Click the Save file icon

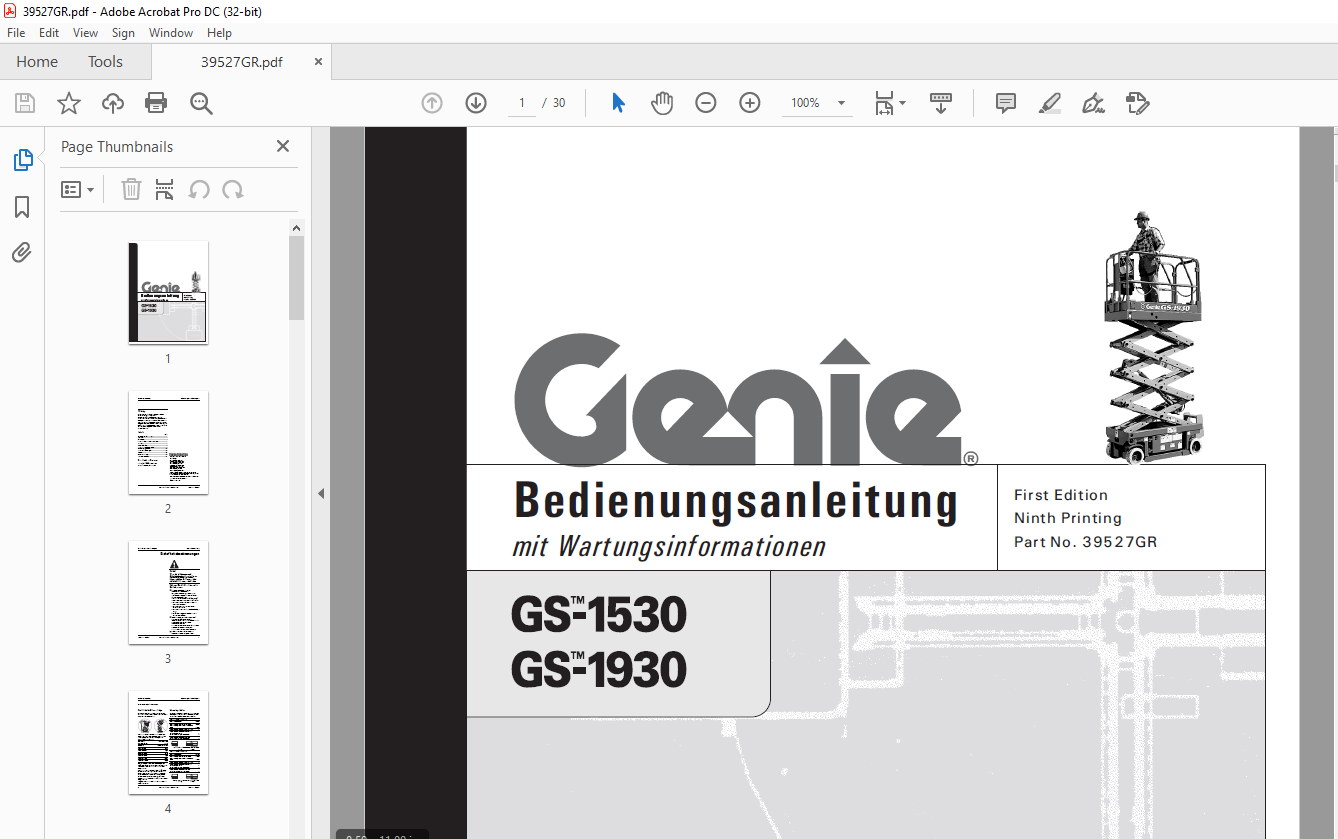tap(25, 103)
